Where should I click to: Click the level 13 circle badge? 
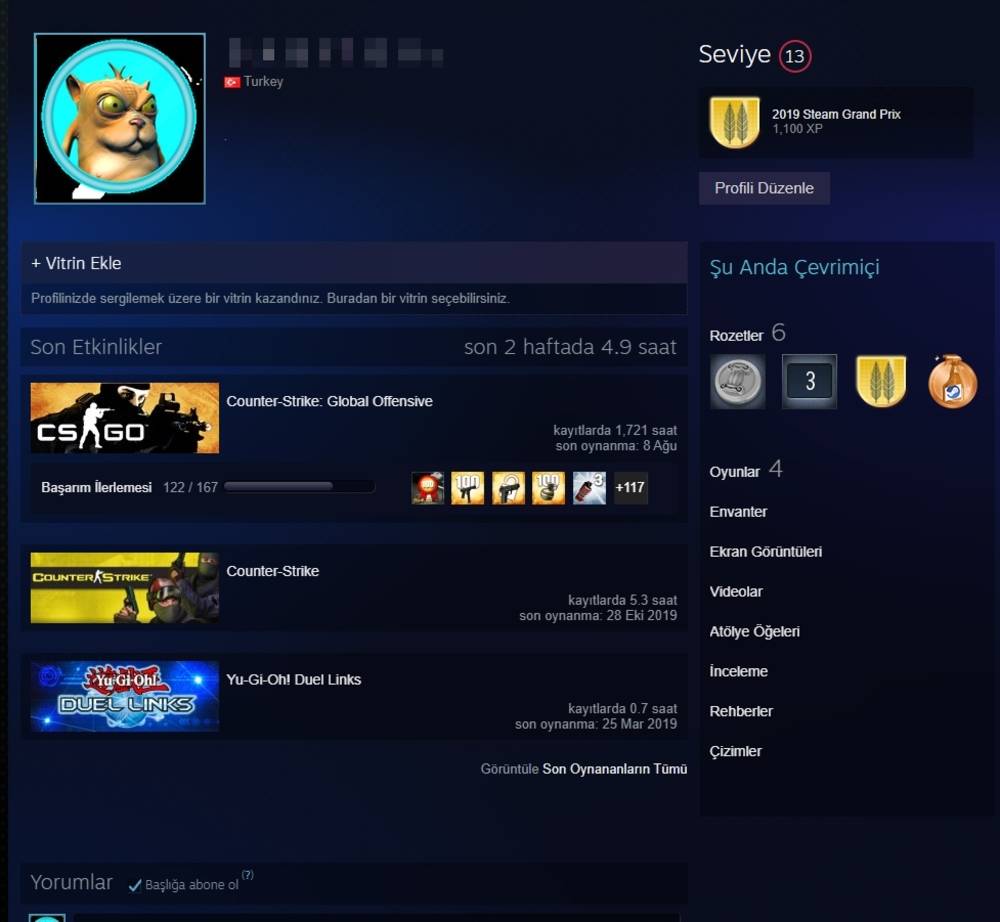[795, 56]
